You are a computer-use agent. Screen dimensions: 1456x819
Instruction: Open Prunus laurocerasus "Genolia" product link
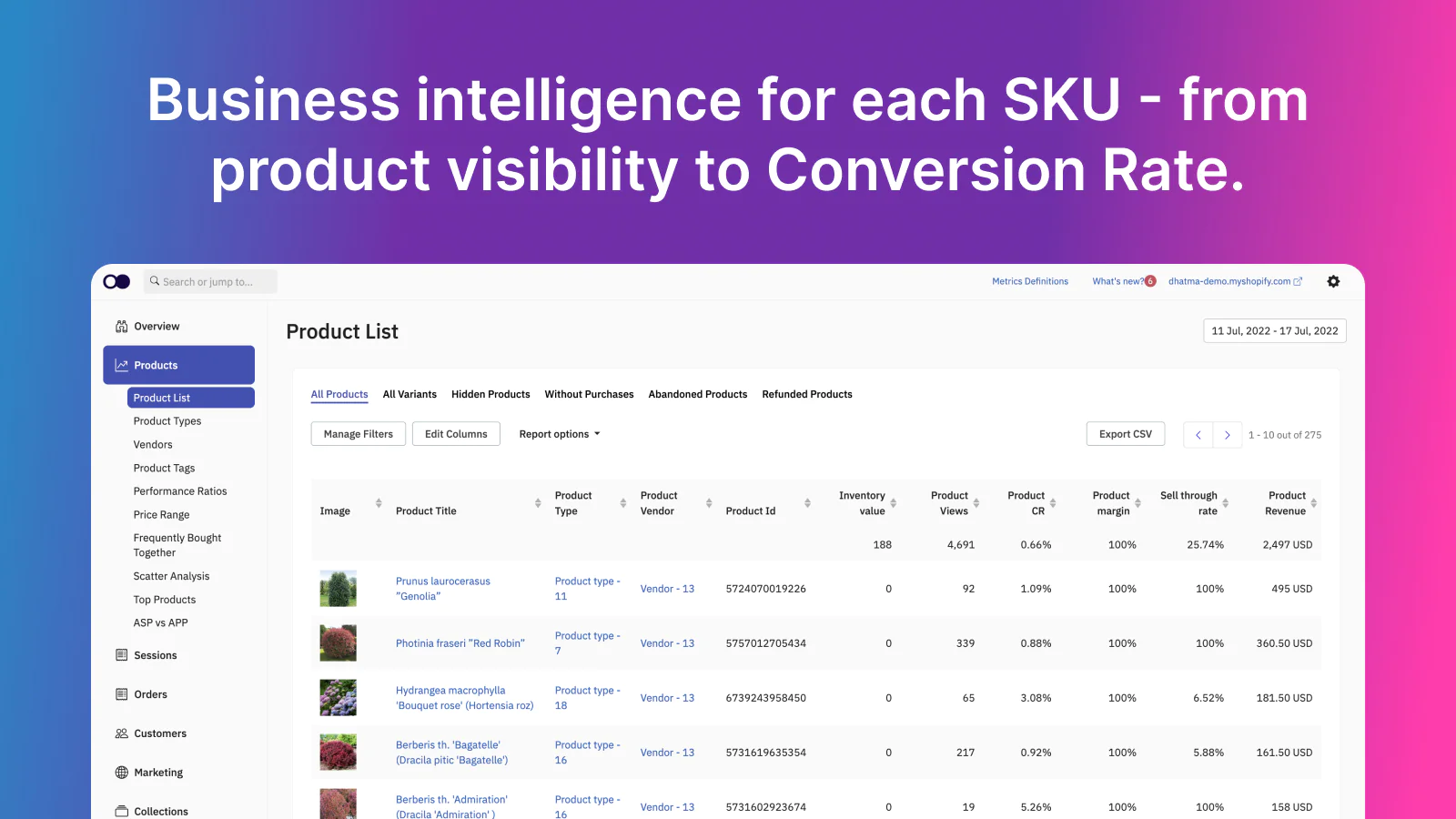(x=443, y=589)
